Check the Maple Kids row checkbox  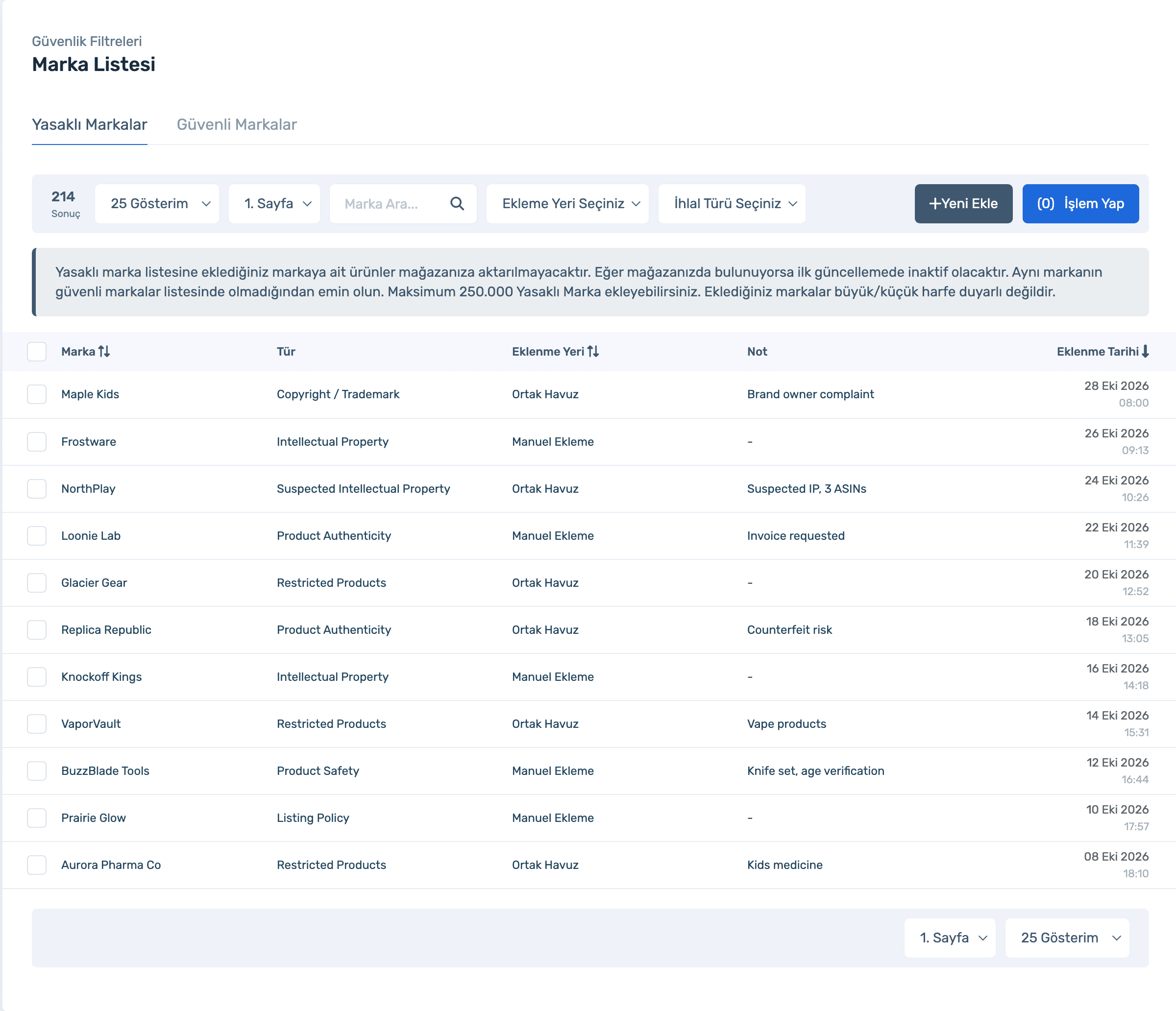(x=37, y=394)
